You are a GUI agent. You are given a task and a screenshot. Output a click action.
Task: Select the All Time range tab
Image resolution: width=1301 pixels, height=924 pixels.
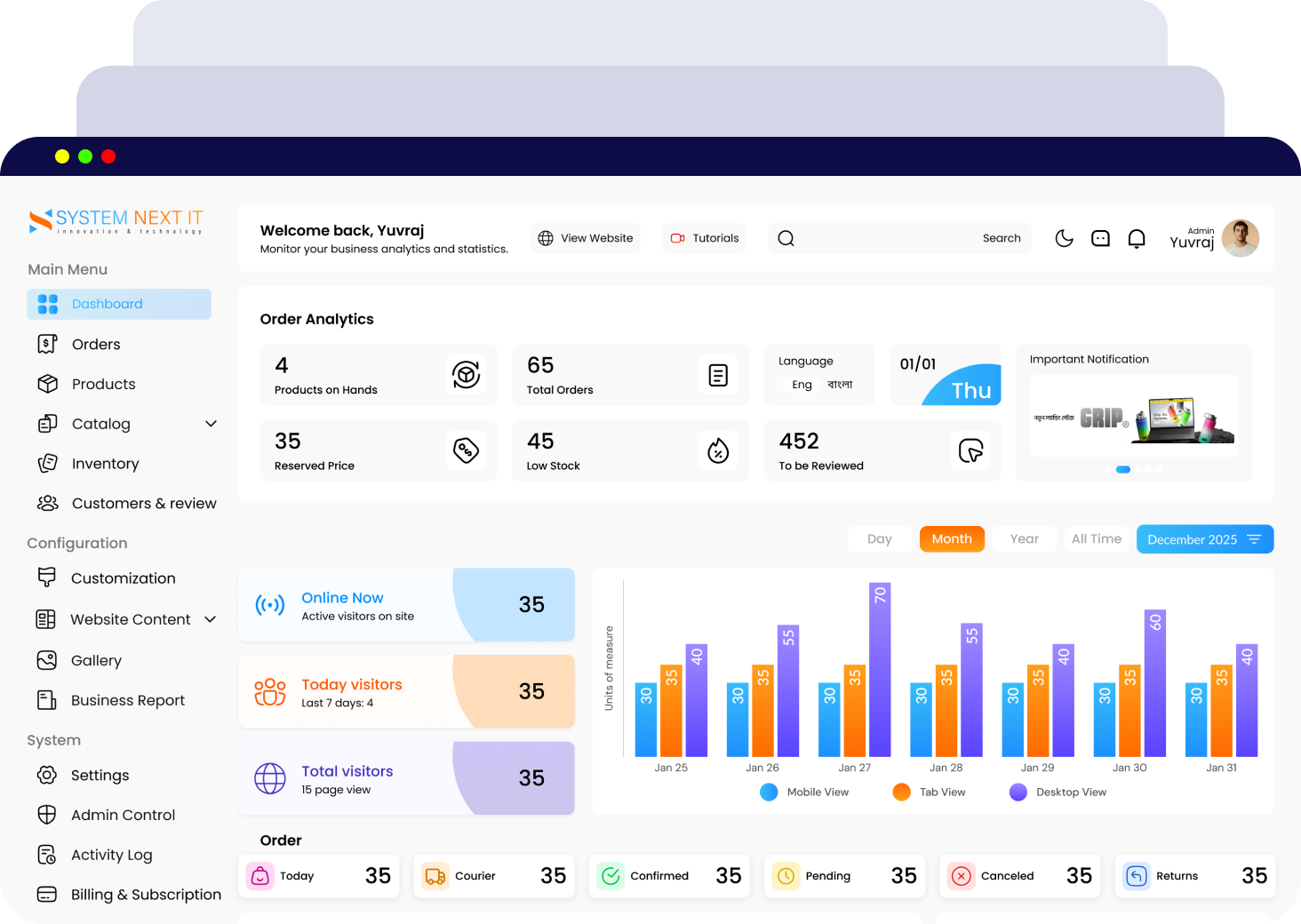point(1096,539)
